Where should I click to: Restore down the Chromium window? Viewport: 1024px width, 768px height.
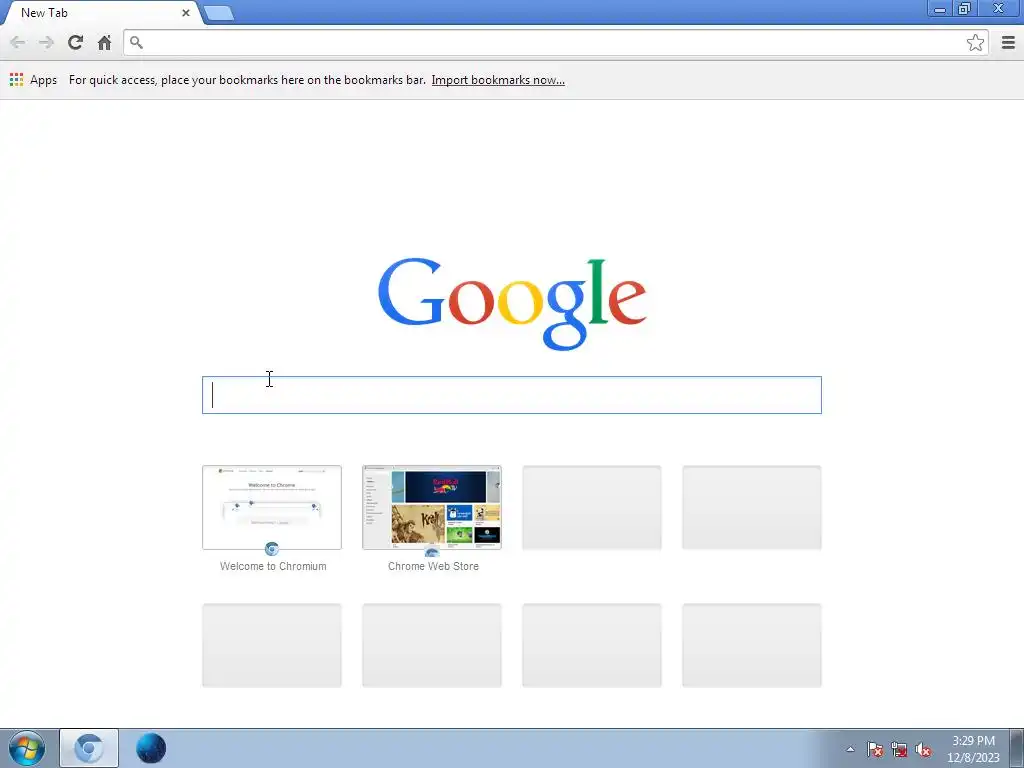964,8
